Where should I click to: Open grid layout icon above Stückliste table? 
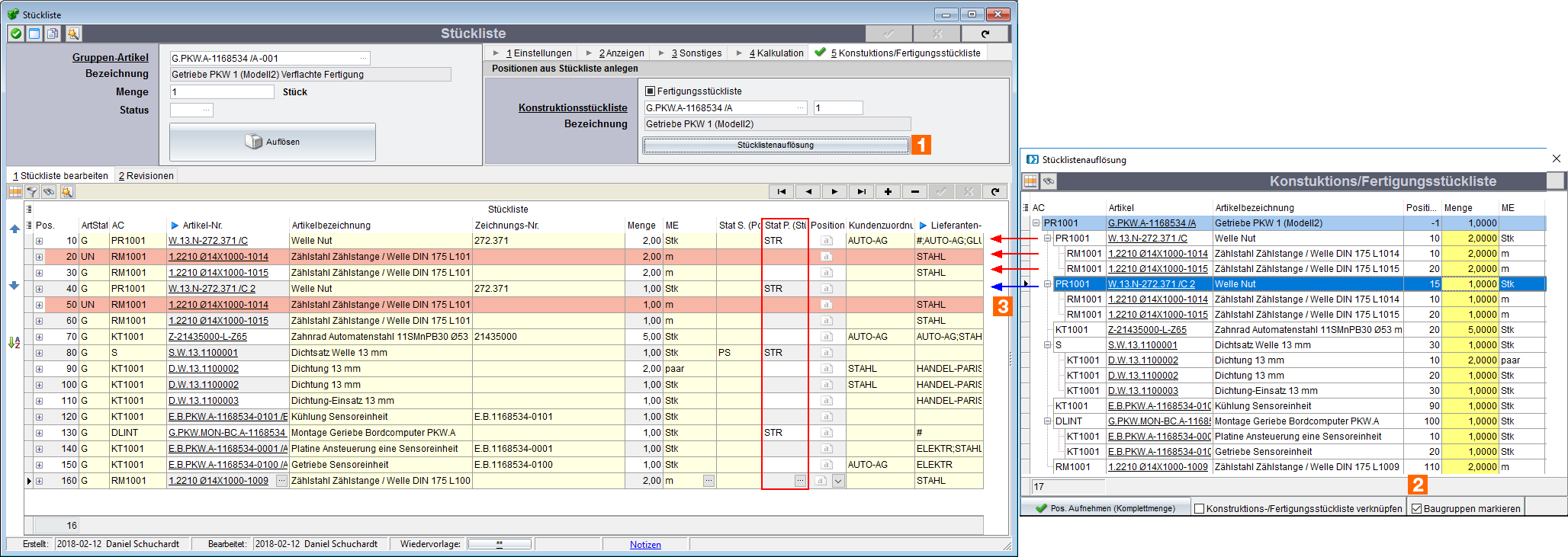click(15, 192)
